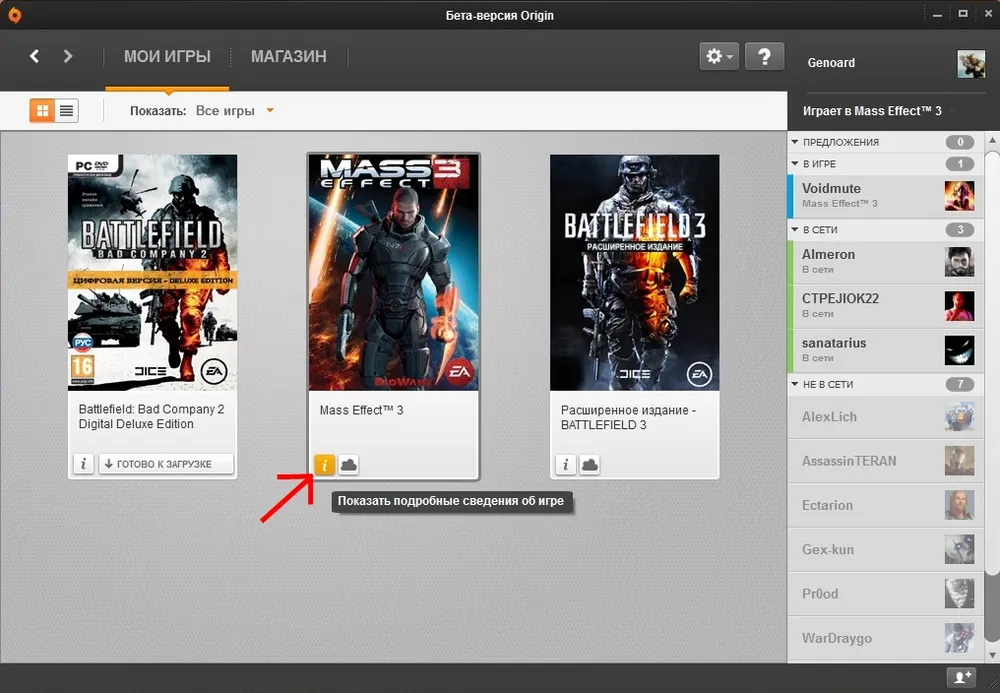Click the orange info icon under Mass Effect 3
The image size is (1000, 693).
click(324, 464)
